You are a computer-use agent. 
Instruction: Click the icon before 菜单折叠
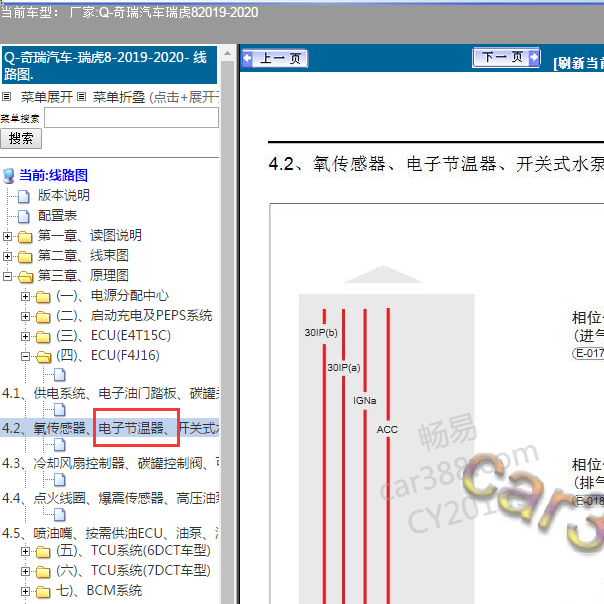point(81,97)
